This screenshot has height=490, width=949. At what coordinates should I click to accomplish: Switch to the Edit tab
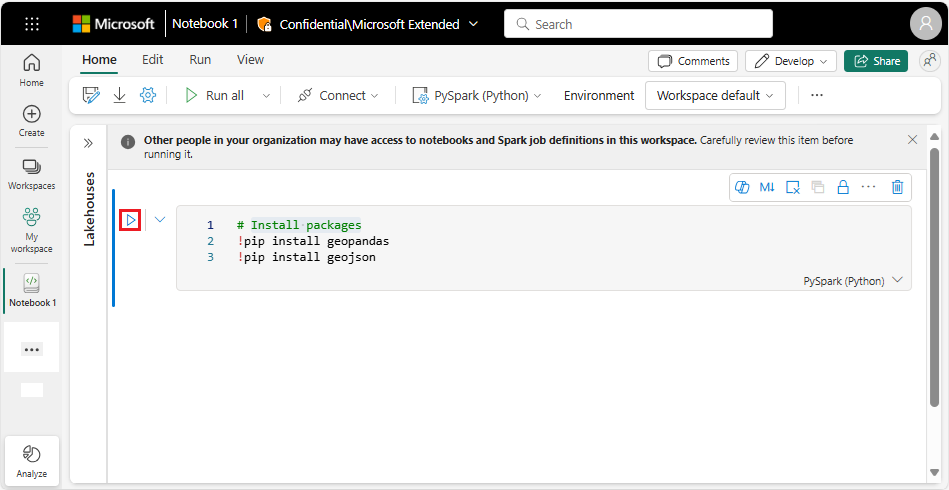click(x=153, y=59)
